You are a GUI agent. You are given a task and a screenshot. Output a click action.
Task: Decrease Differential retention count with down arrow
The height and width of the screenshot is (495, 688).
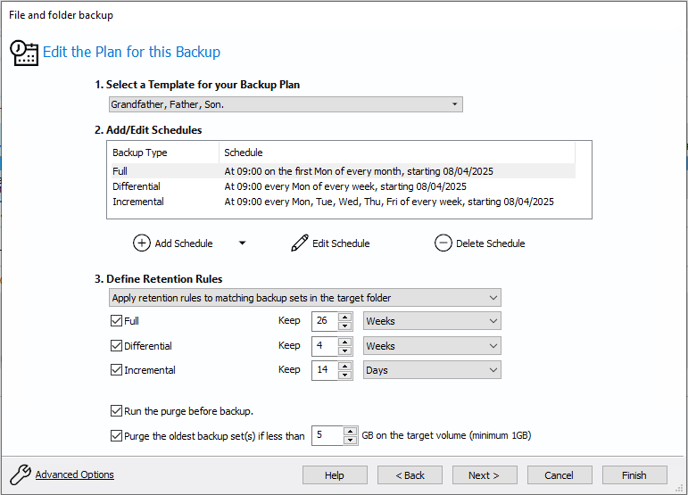(345, 350)
